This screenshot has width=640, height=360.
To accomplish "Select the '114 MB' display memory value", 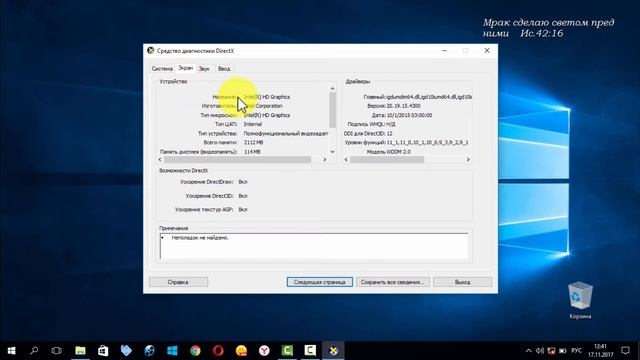I will pos(252,152).
